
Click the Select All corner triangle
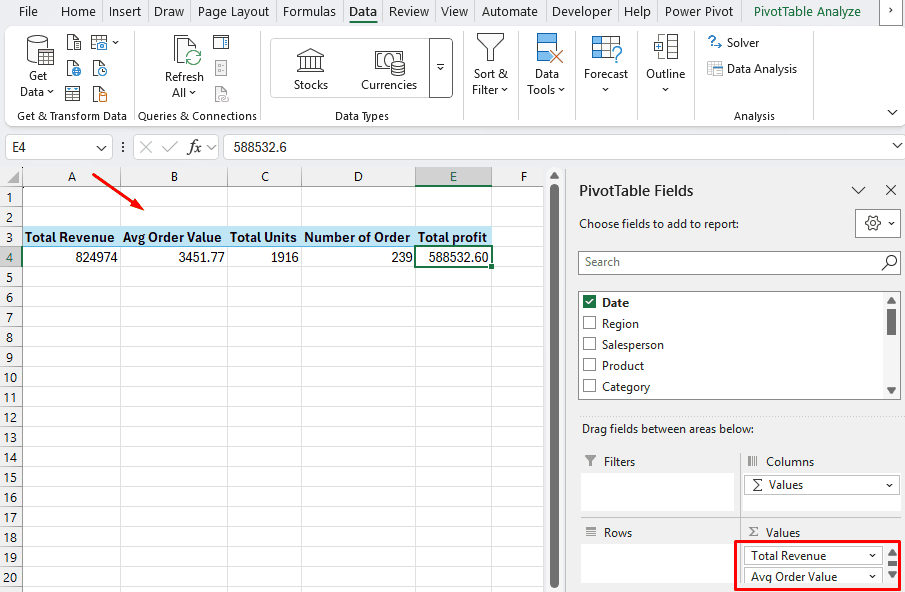[12, 177]
